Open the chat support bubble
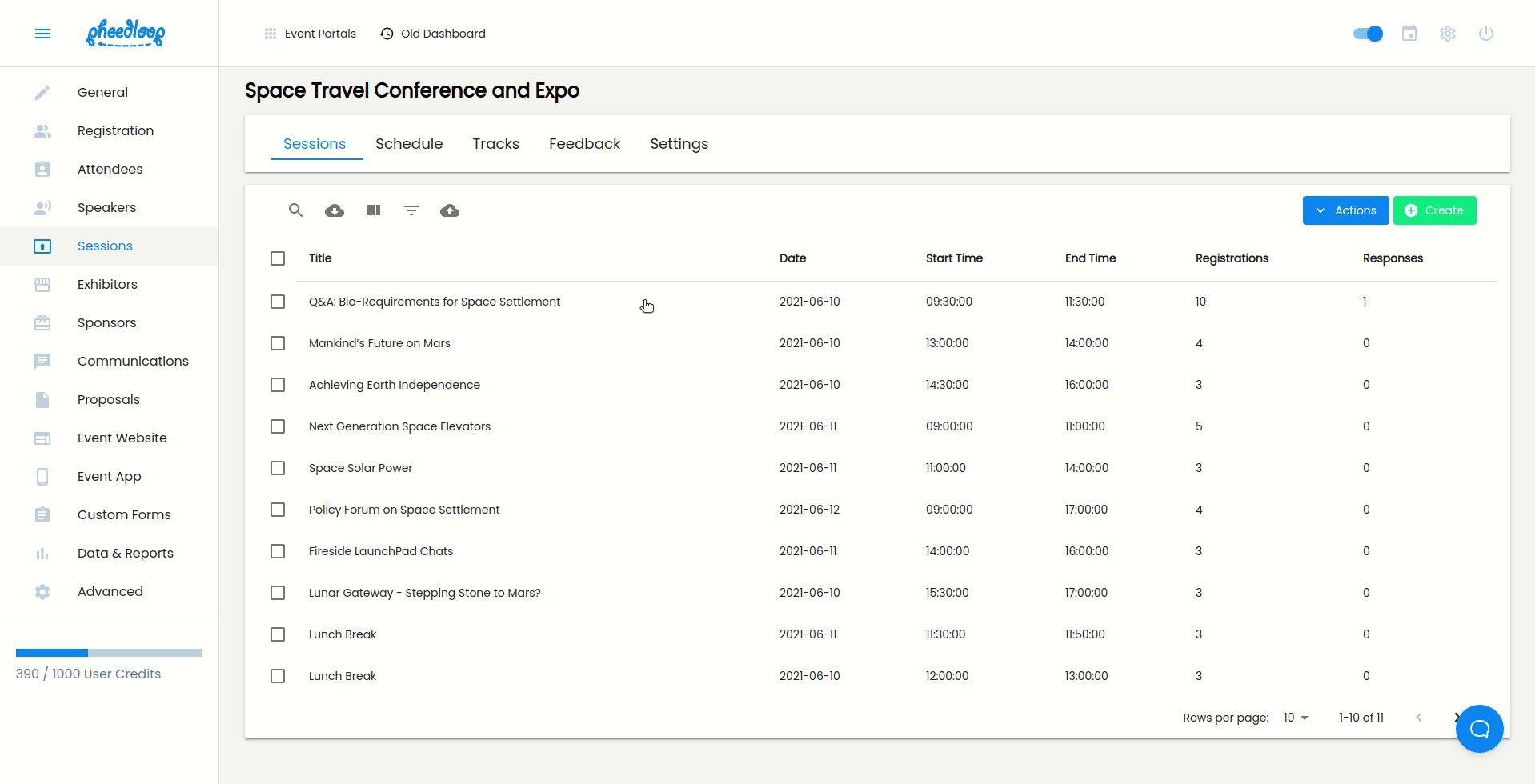 1479,729
